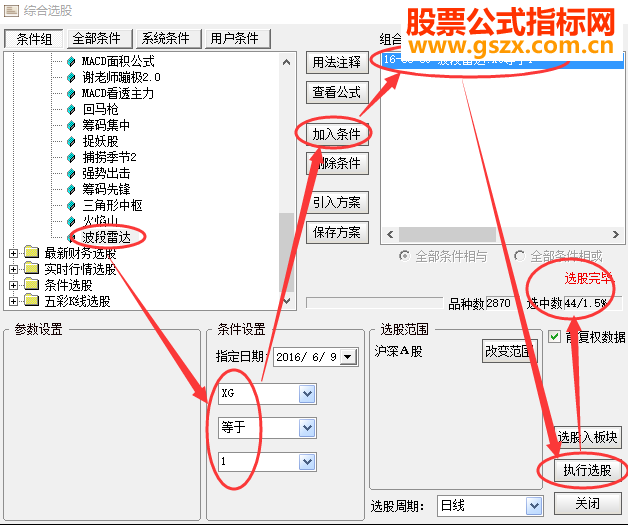The height and width of the screenshot is (525, 628).
Task: Click the condition list horizontal scrollbar thumb
Action: tap(447, 234)
